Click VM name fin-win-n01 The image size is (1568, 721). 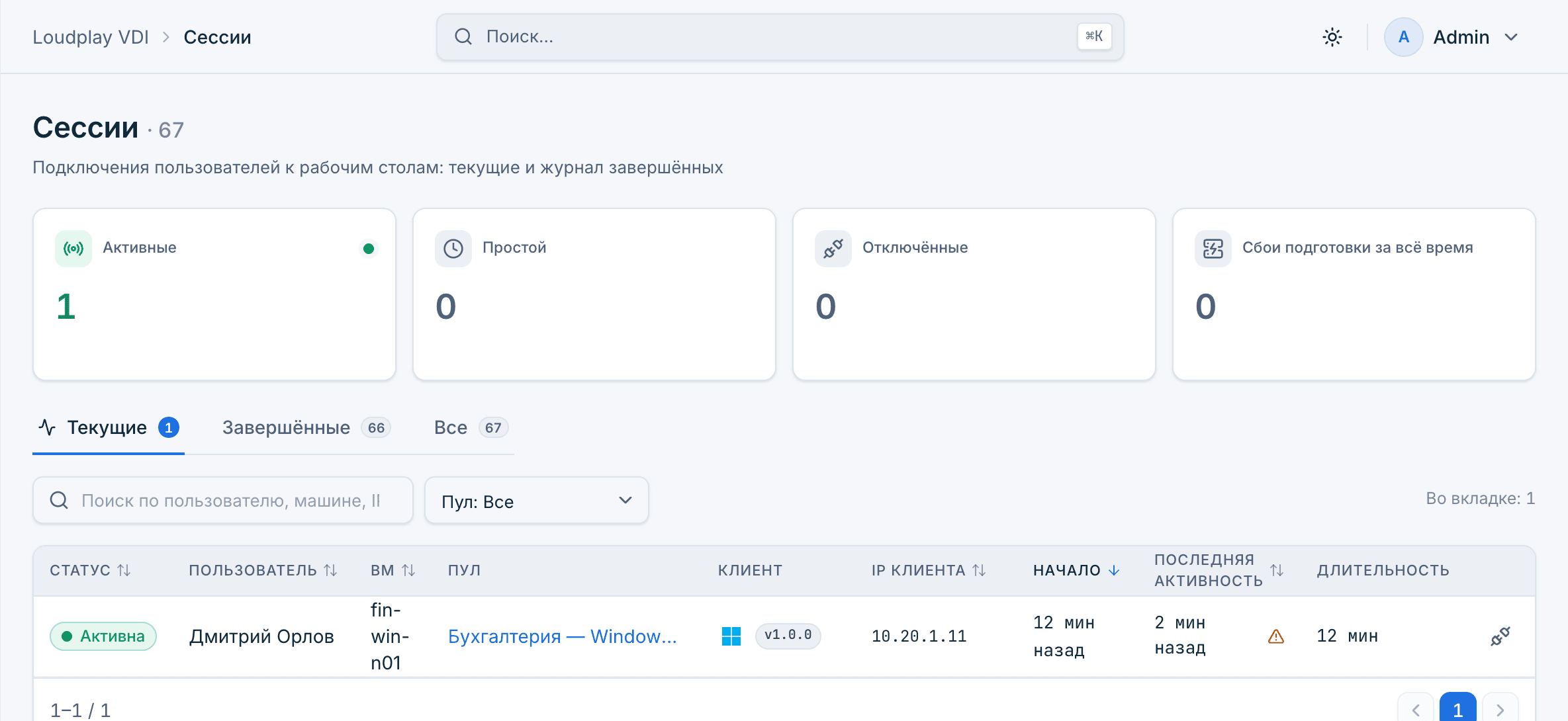tap(390, 636)
